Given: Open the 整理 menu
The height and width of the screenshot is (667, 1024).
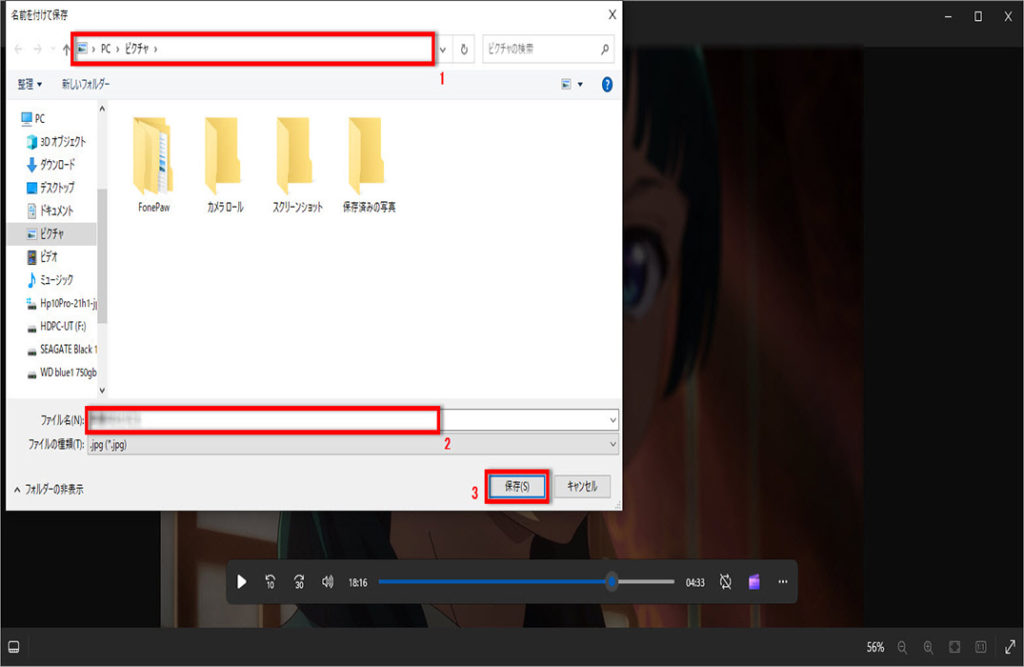Looking at the screenshot, I should click(x=31, y=85).
